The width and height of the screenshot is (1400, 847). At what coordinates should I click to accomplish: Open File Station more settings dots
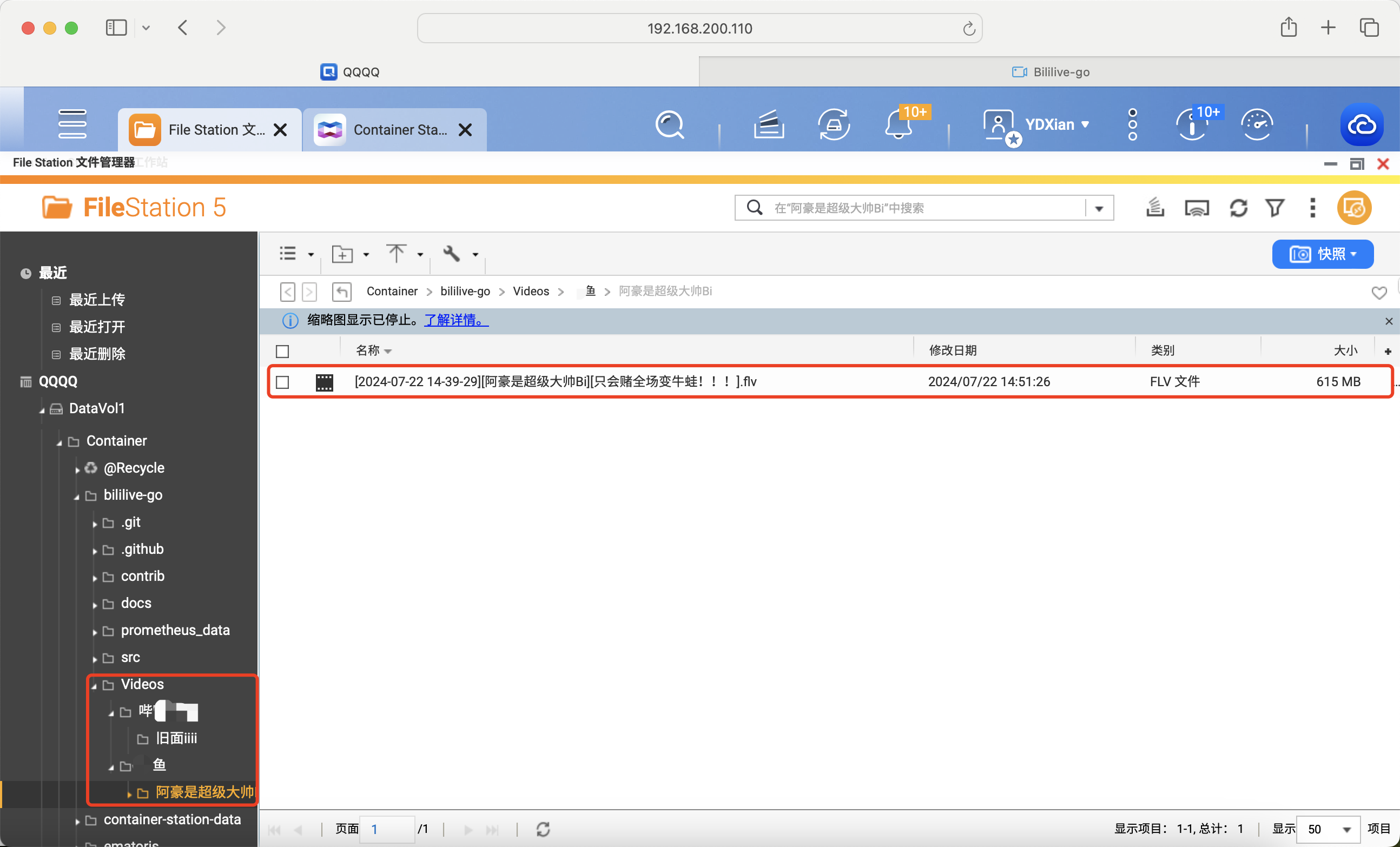point(1312,208)
